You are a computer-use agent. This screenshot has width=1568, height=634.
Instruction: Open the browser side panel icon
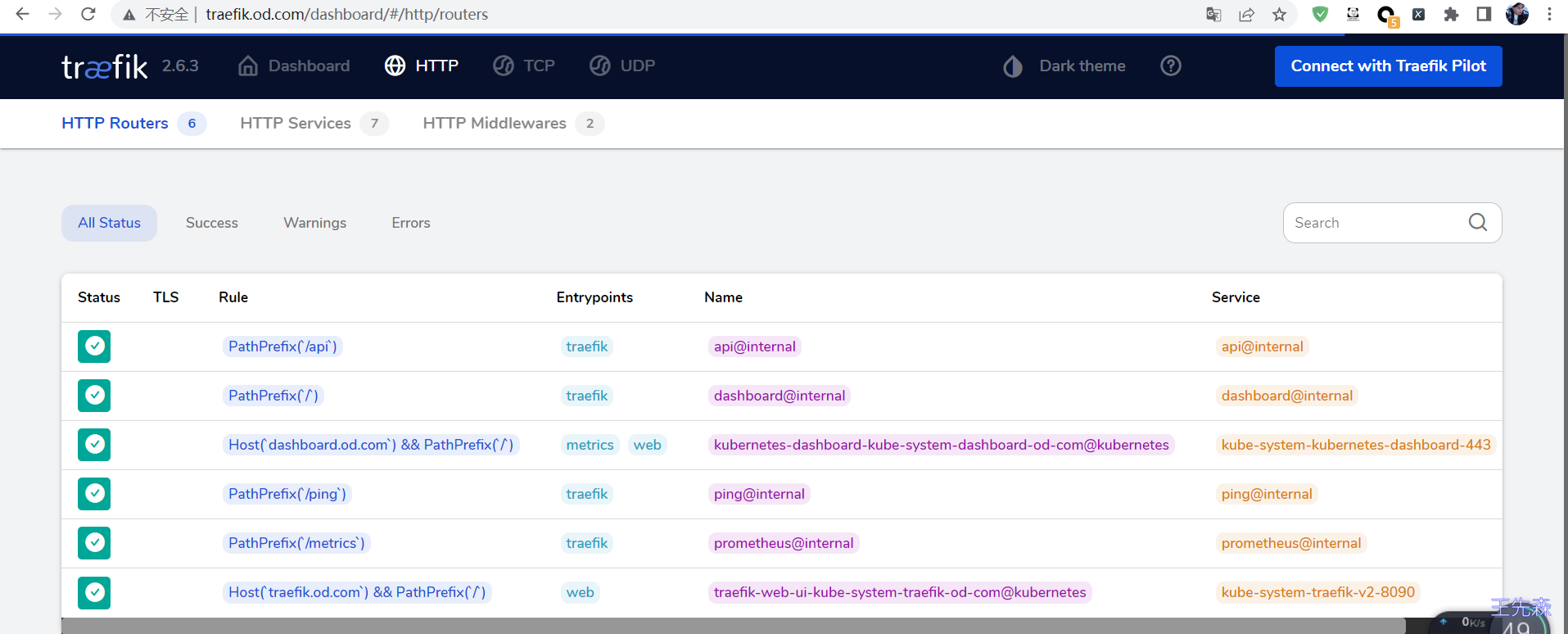[x=1484, y=14]
